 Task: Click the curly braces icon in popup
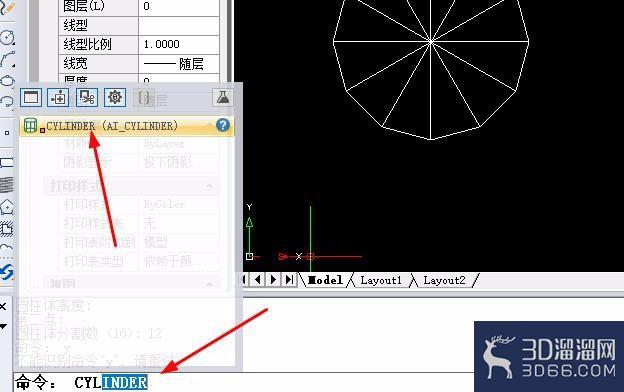tap(144, 97)
